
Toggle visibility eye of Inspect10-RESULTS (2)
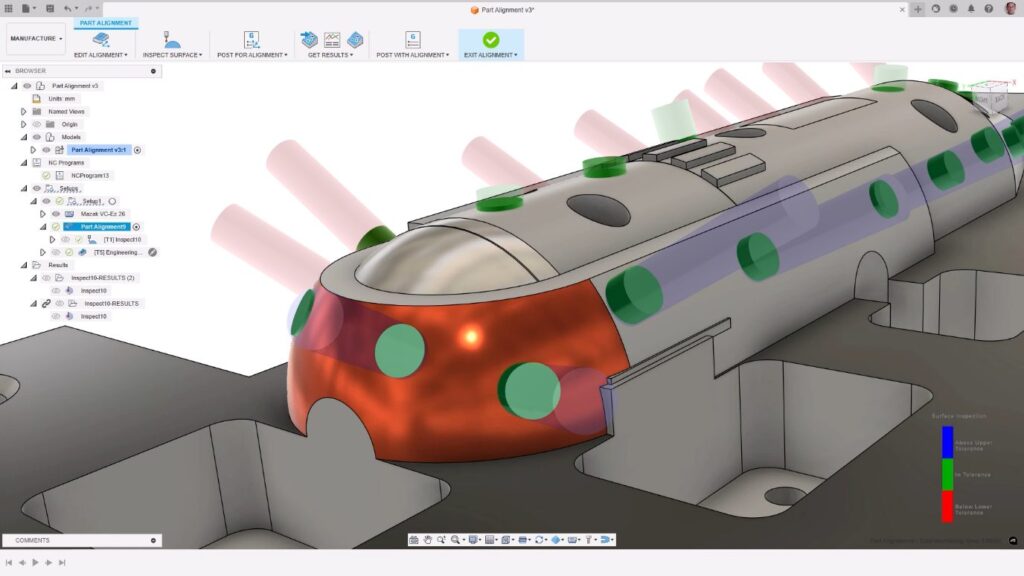click(46, 278)
